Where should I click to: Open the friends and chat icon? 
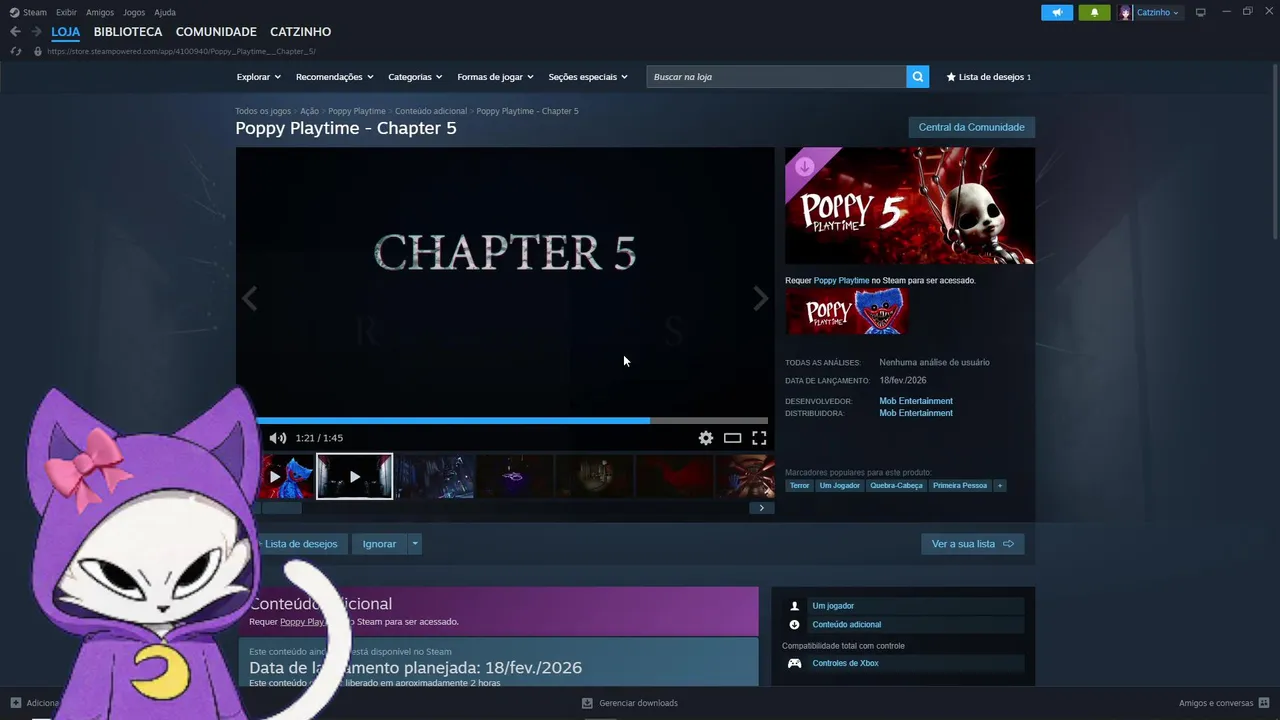tap(1264, 703)
